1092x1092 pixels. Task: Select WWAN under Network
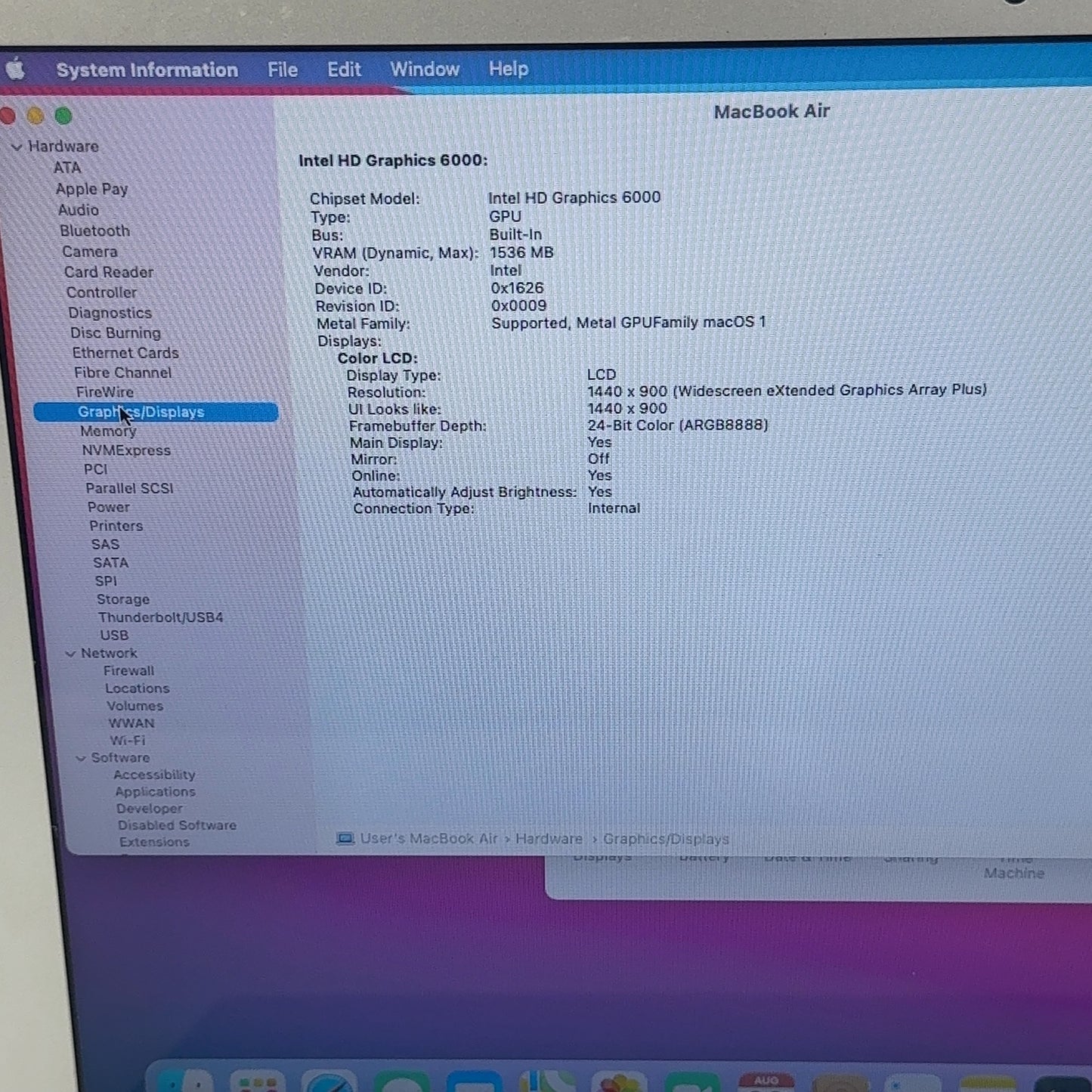131,723
